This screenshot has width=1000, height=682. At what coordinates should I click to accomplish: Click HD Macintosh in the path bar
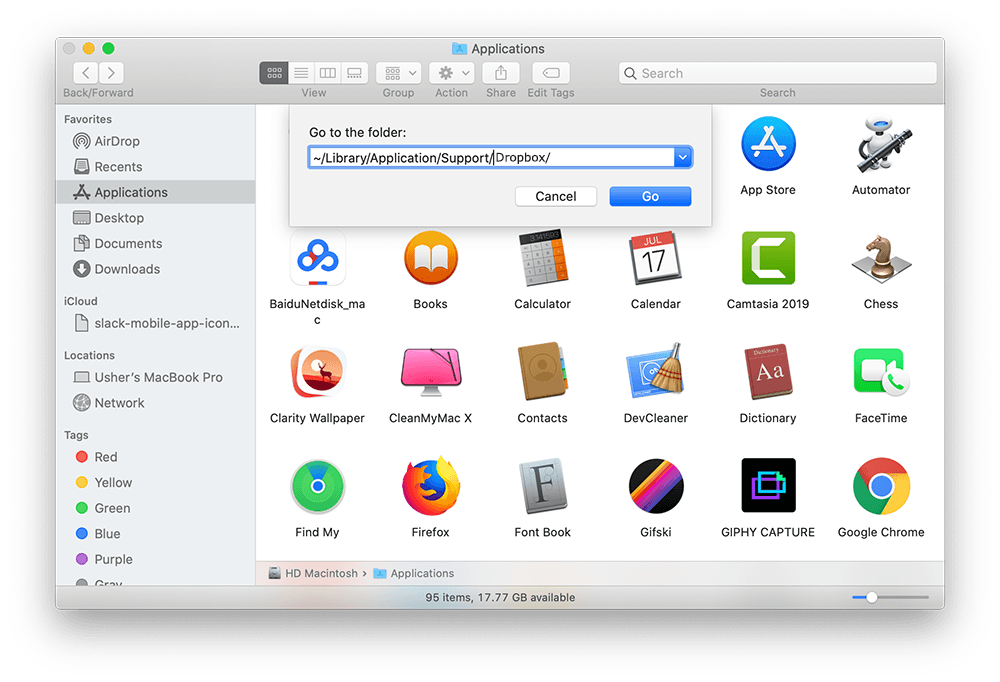point(313,573)
